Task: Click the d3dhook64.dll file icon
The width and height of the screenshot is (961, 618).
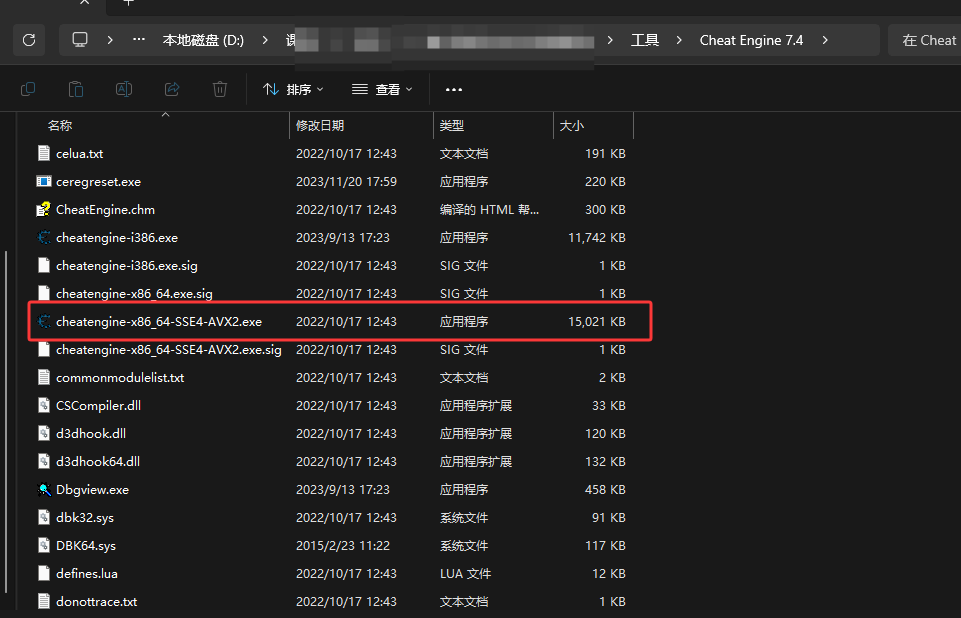Action: pyautogui.click(x=44, y=461)
